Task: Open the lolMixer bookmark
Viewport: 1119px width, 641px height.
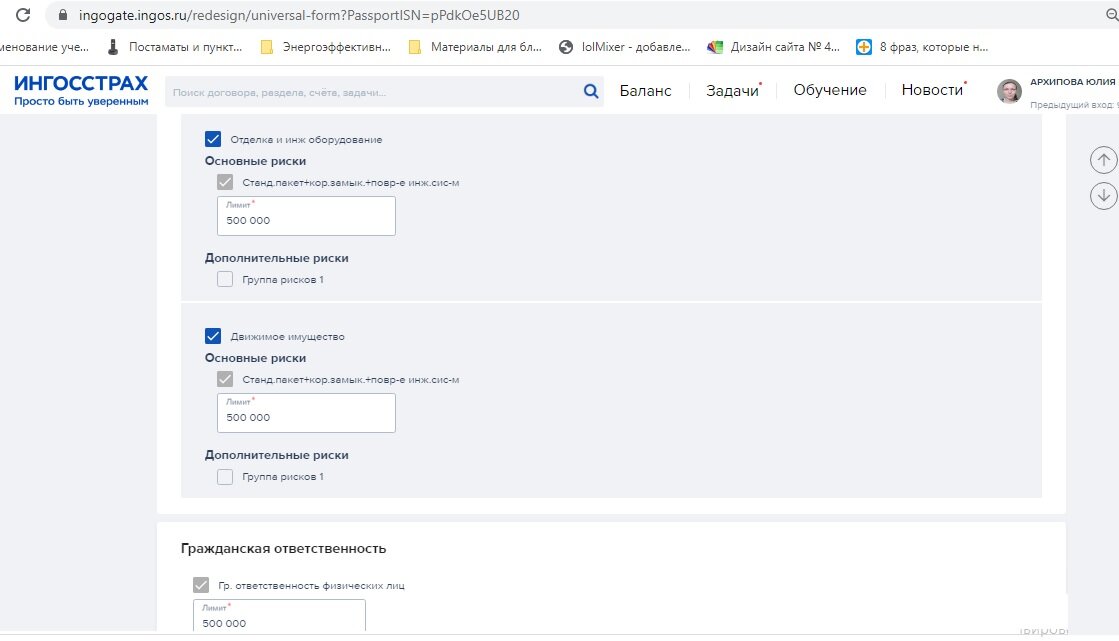Action: [625, 47]
